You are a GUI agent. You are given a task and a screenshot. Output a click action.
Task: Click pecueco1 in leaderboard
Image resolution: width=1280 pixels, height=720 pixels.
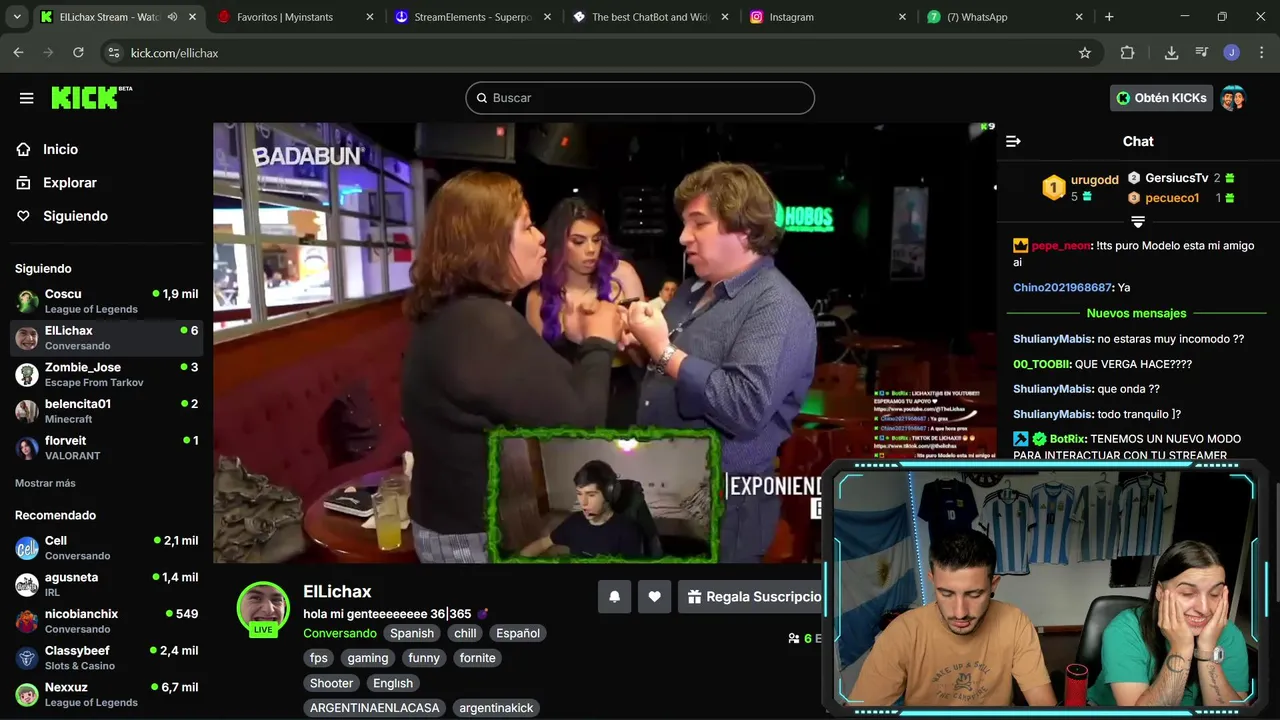click(1172, 198)
